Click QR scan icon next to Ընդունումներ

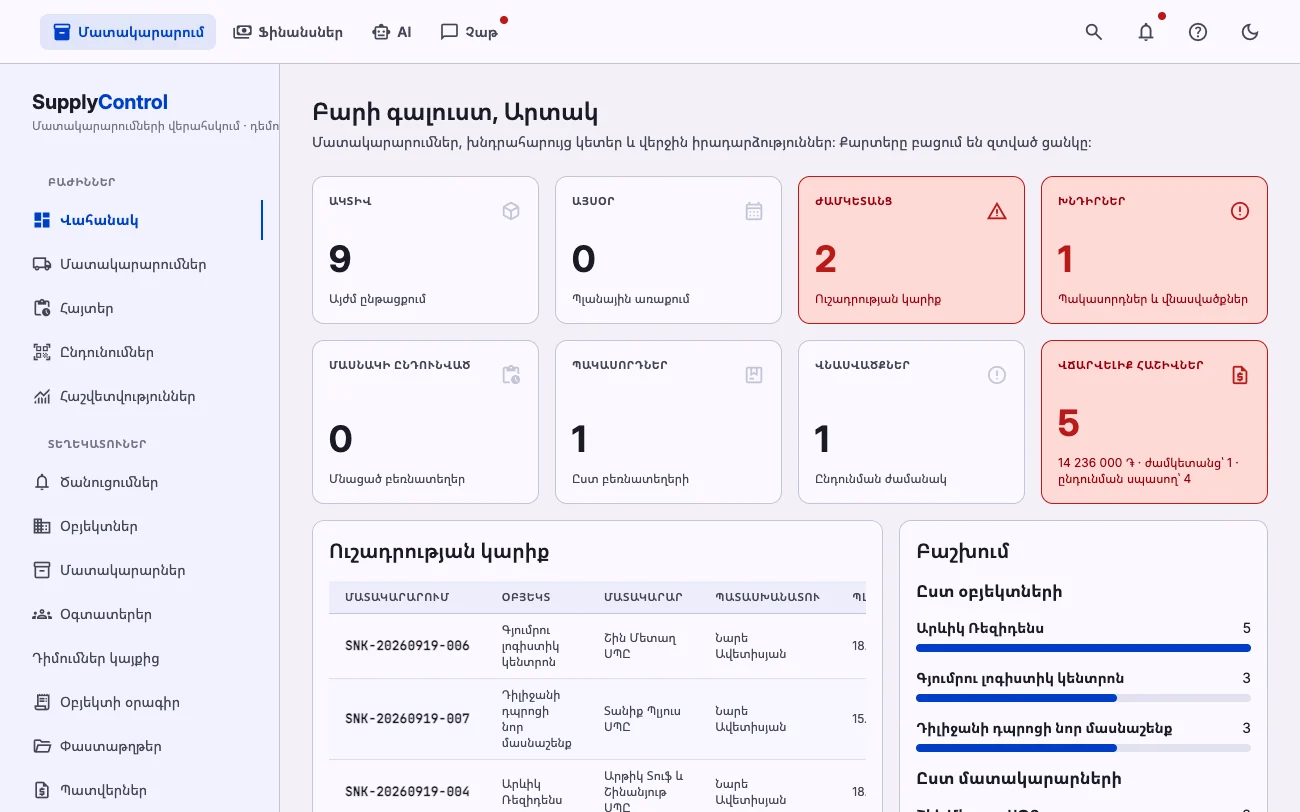point(42,352)
